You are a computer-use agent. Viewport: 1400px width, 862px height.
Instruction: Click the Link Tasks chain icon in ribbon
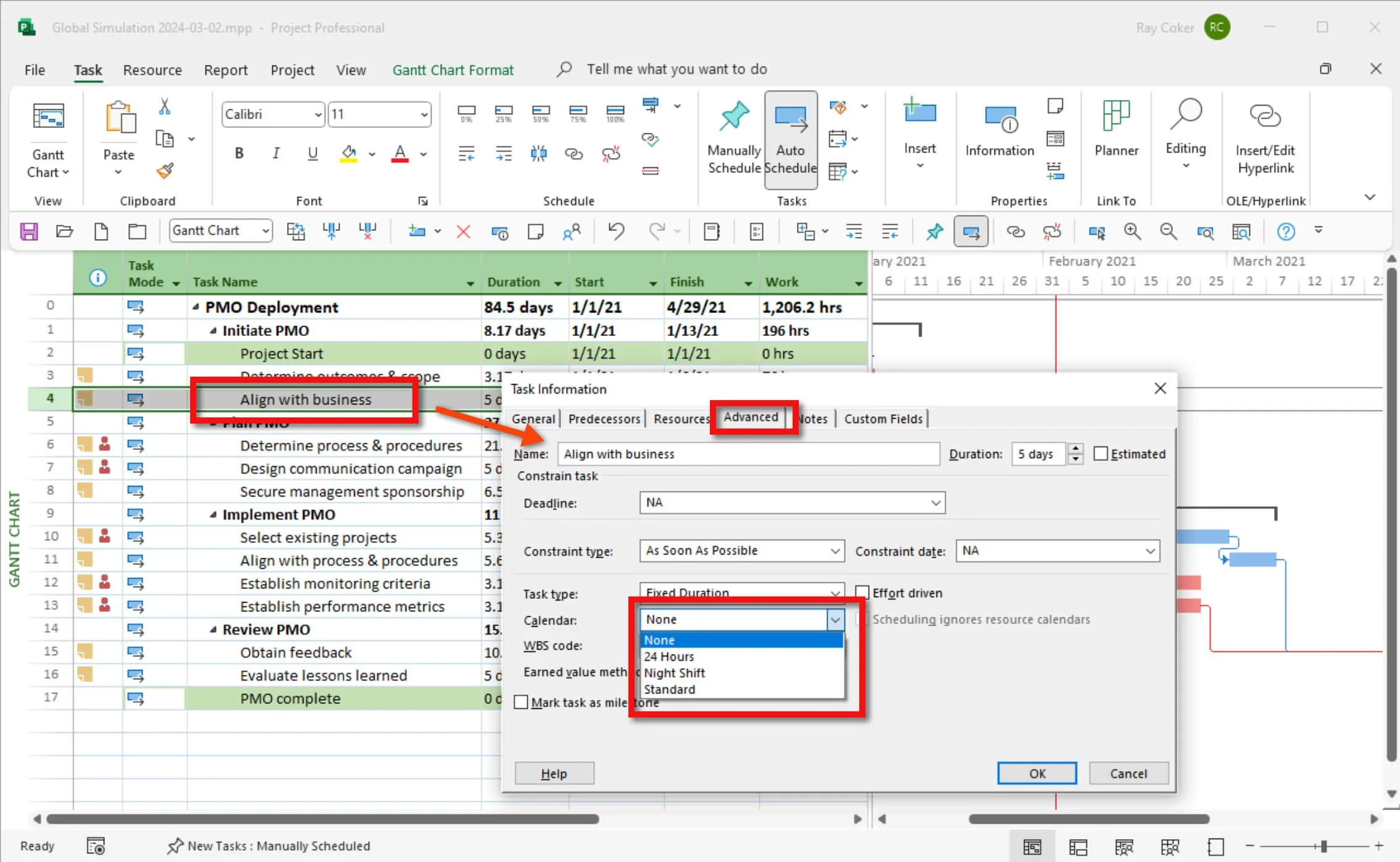click(574, 153)
